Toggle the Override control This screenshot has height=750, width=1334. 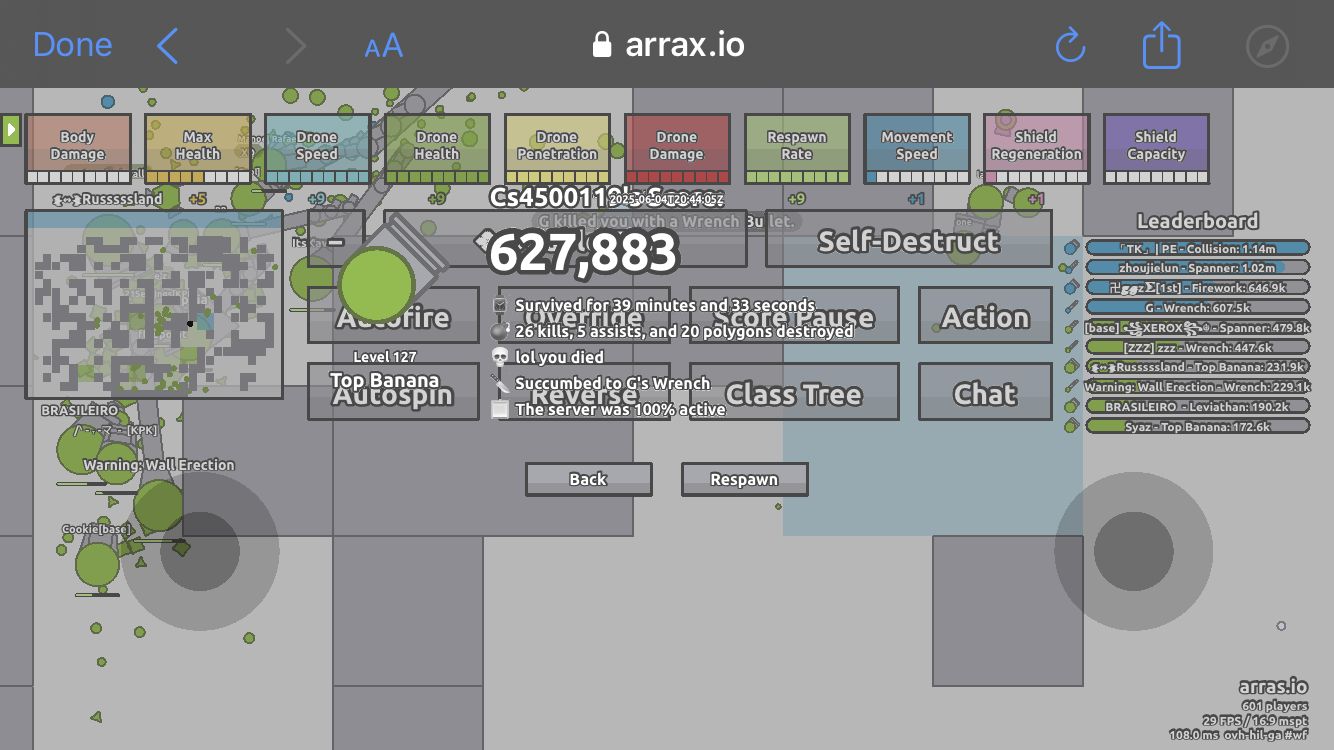tap(584, 316)
